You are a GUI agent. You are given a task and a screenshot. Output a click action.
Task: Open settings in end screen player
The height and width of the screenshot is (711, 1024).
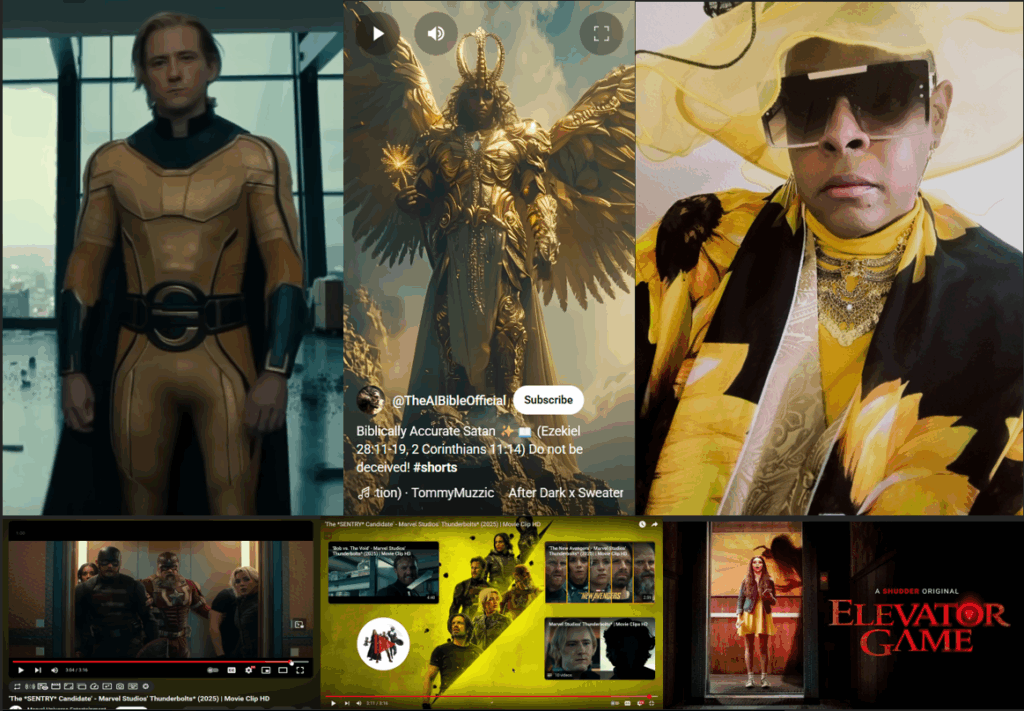pos(639,703)
